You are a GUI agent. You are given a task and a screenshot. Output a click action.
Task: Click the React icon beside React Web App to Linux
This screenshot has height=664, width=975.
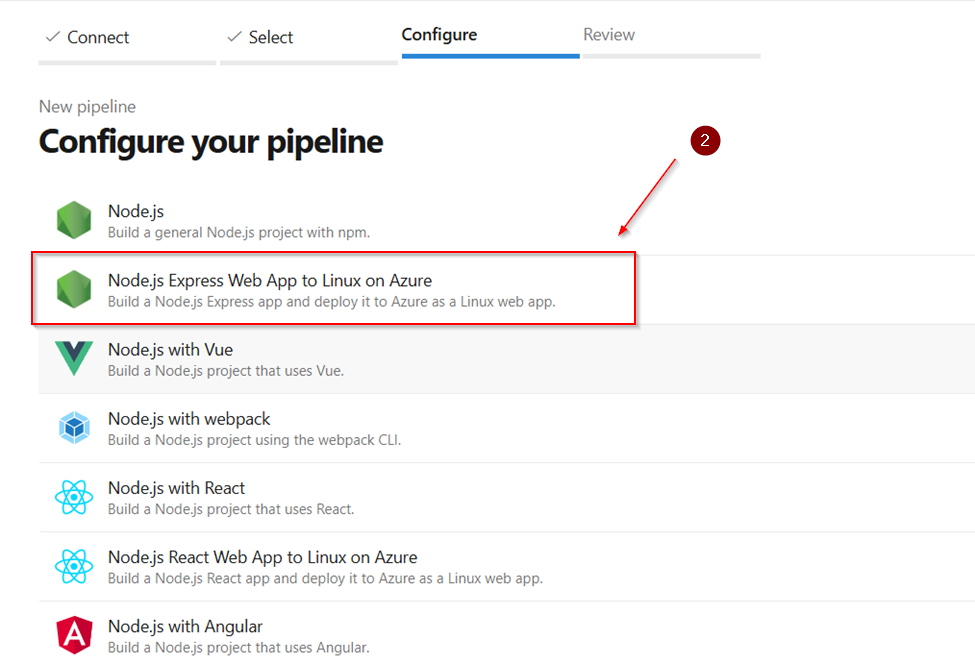click(74, 566)
